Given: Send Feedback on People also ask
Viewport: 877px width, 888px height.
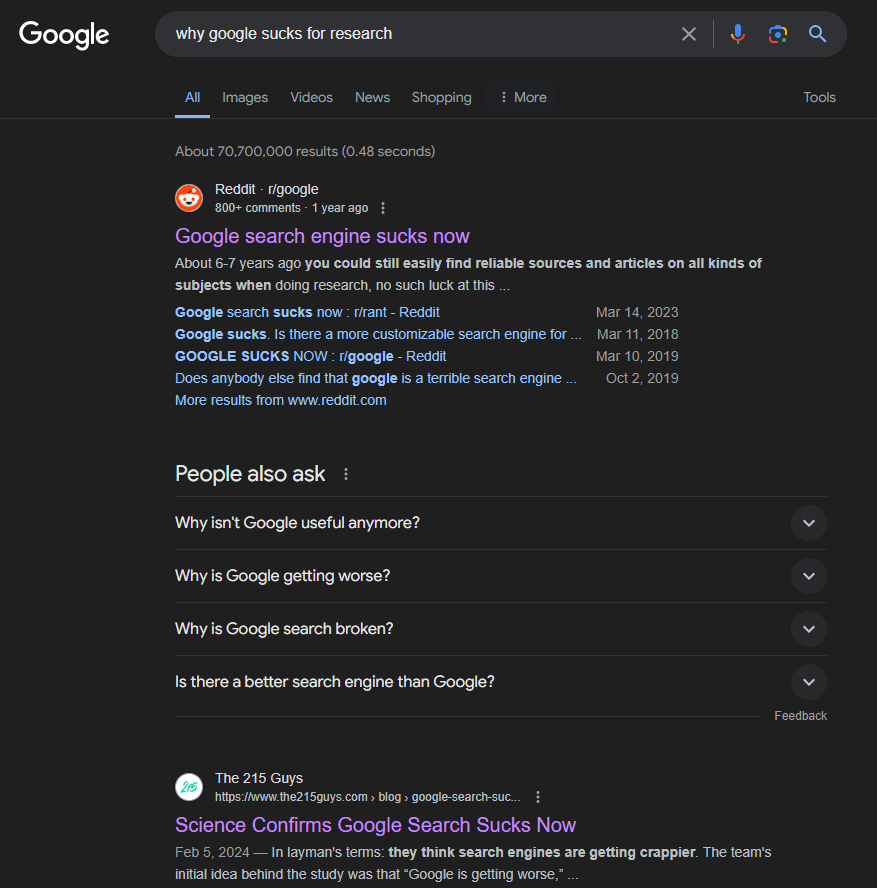Looking at the screenshot, I should [x=800, y=715].
